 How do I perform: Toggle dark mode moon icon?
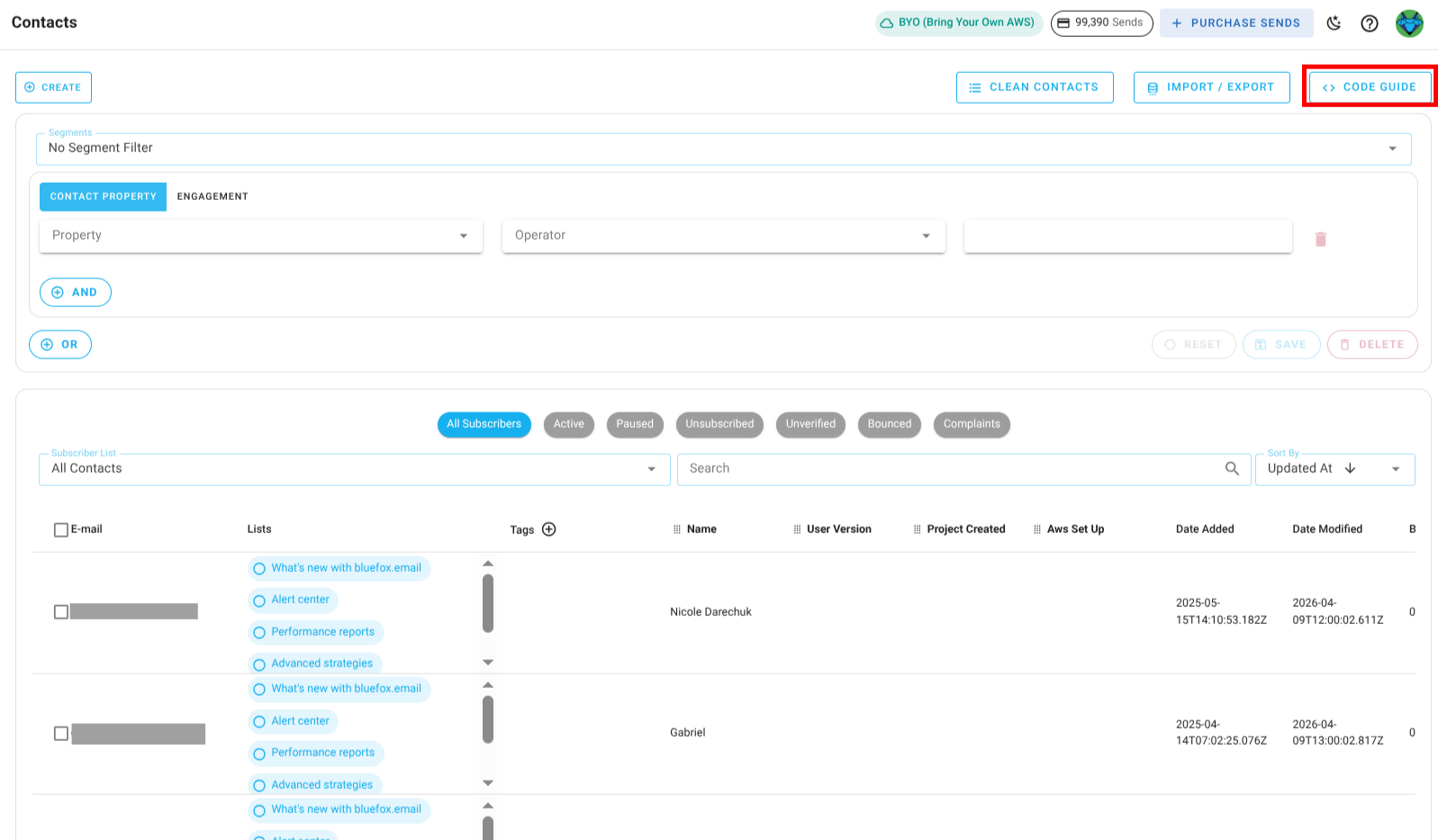click(1334, 23)
